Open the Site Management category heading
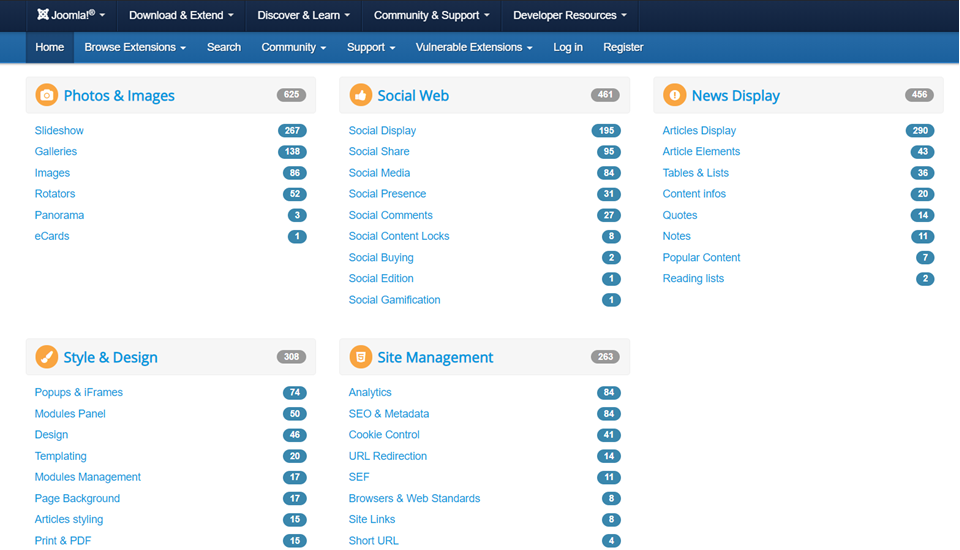 click(x=435, y=357)
